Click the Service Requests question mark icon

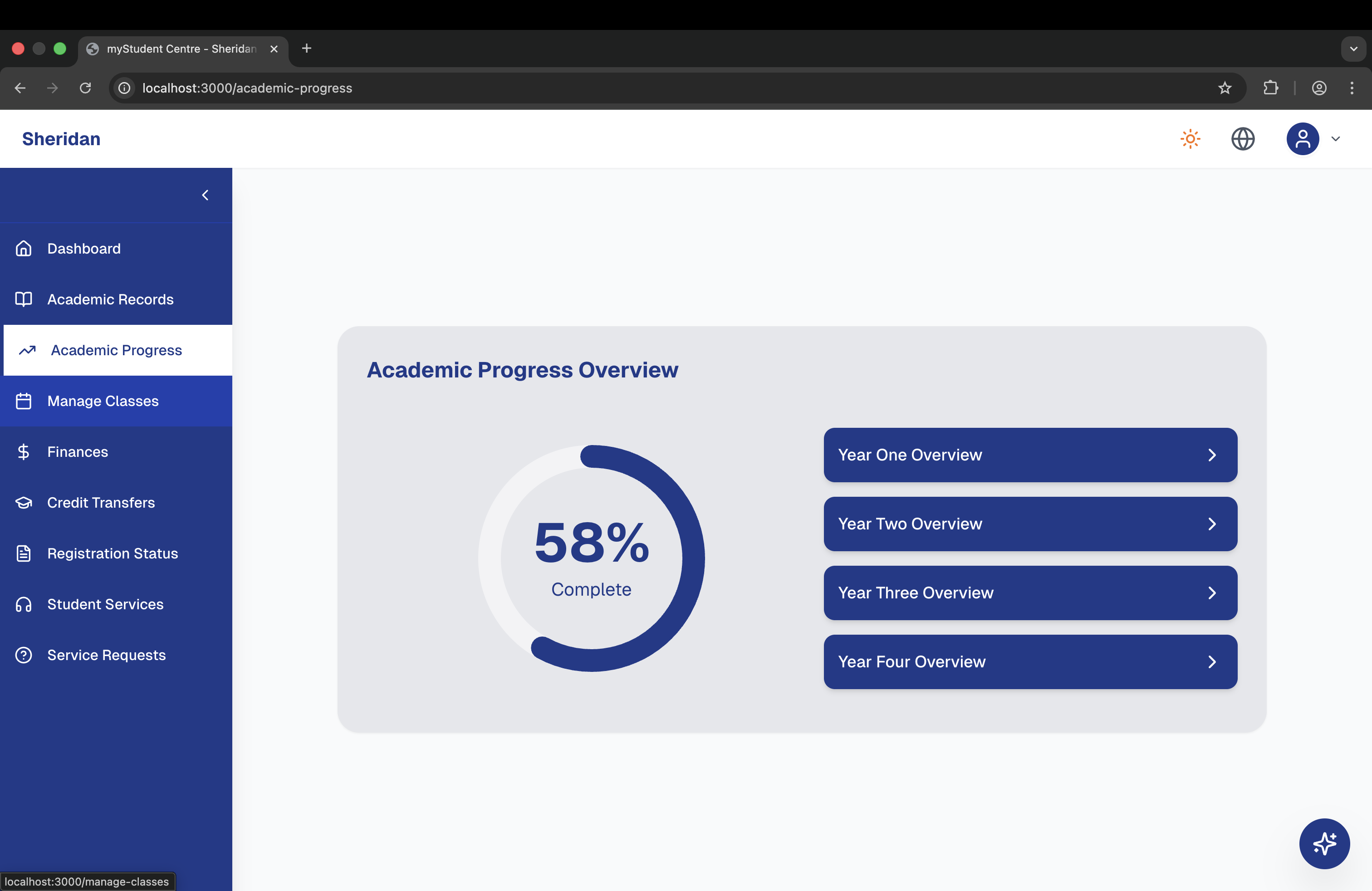point(24,655)
